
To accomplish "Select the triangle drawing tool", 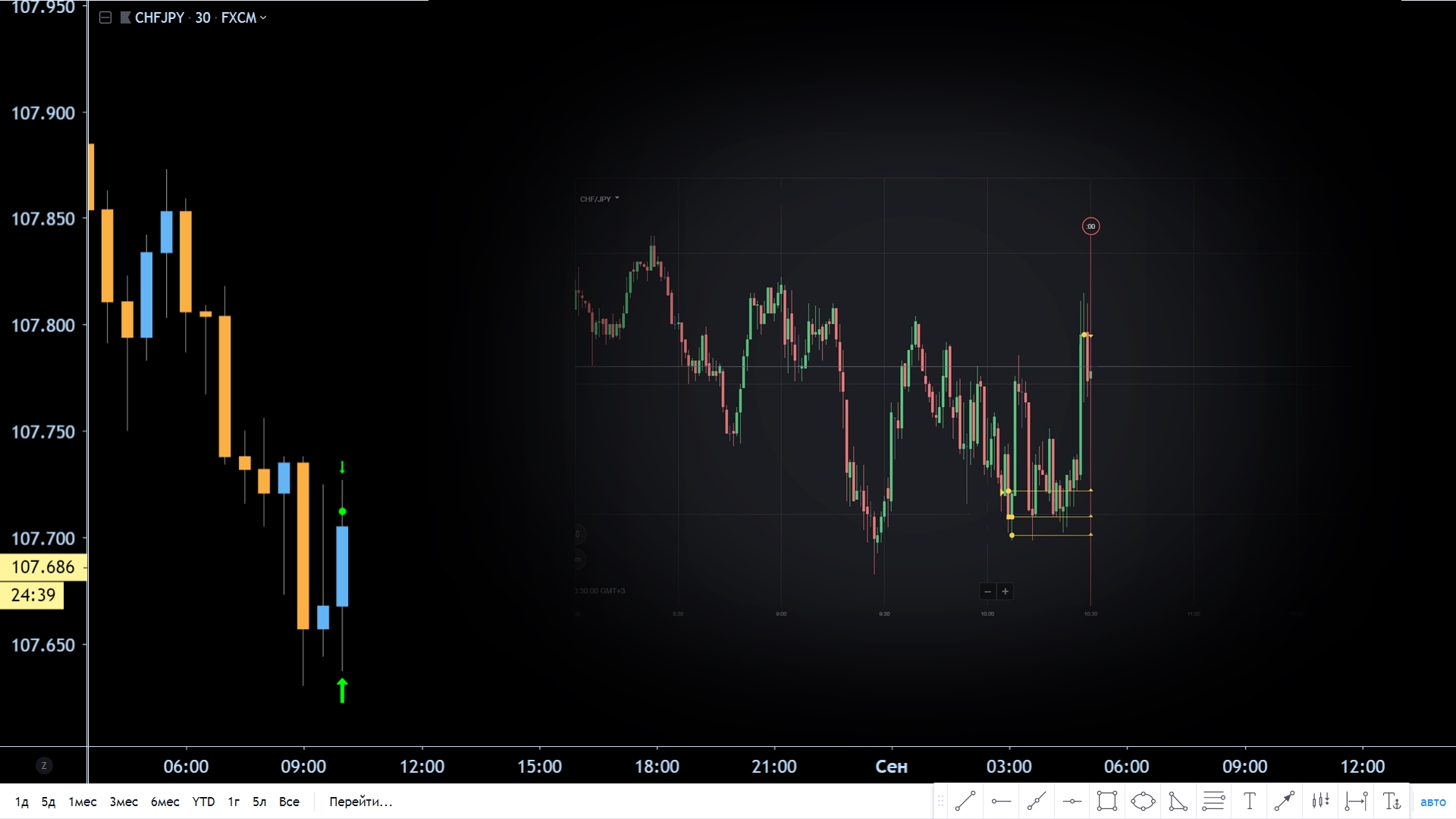I will [1178, 801].
